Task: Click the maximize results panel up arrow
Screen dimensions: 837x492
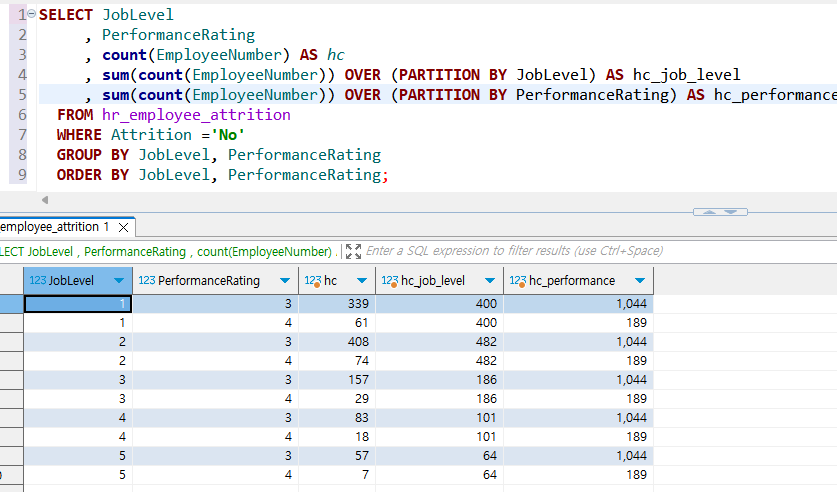Action: point(709,212)
